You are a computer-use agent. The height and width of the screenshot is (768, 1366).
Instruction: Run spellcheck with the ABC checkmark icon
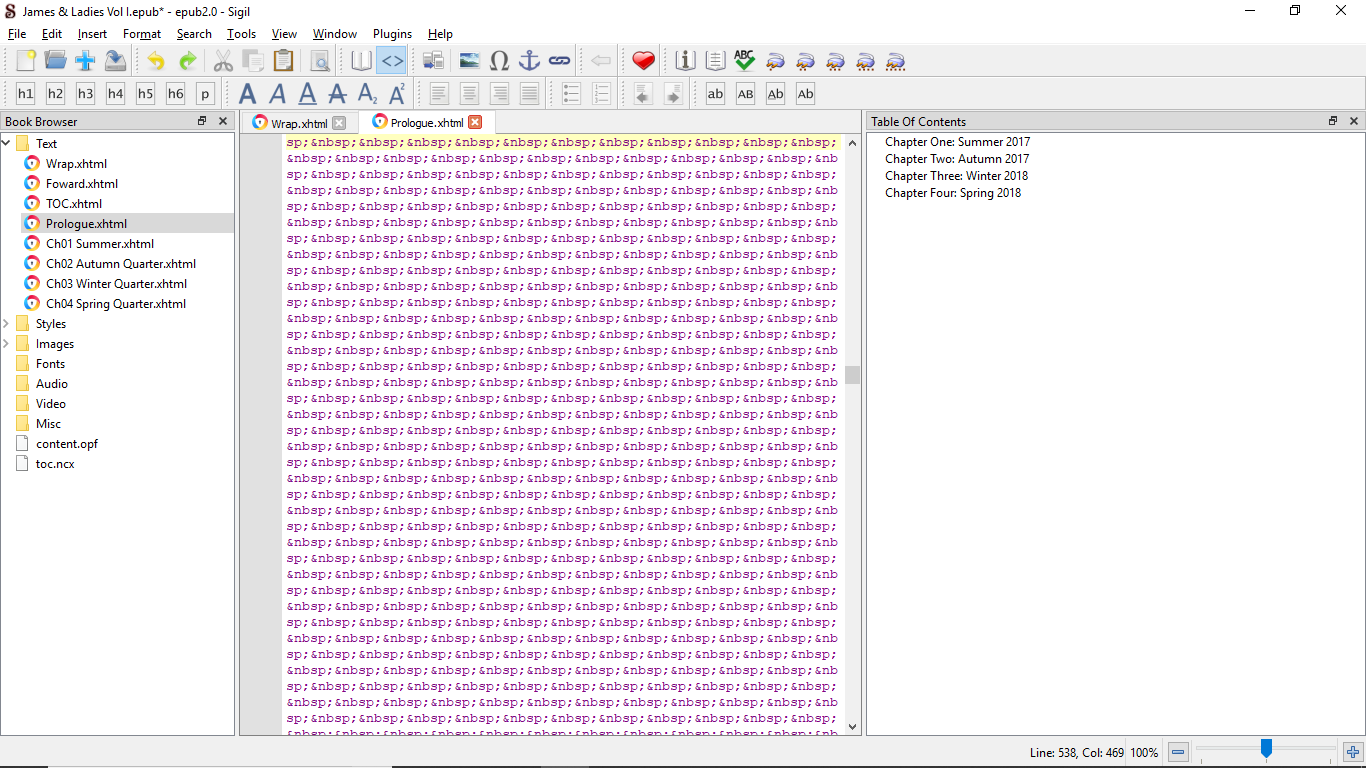coord(744,61)
